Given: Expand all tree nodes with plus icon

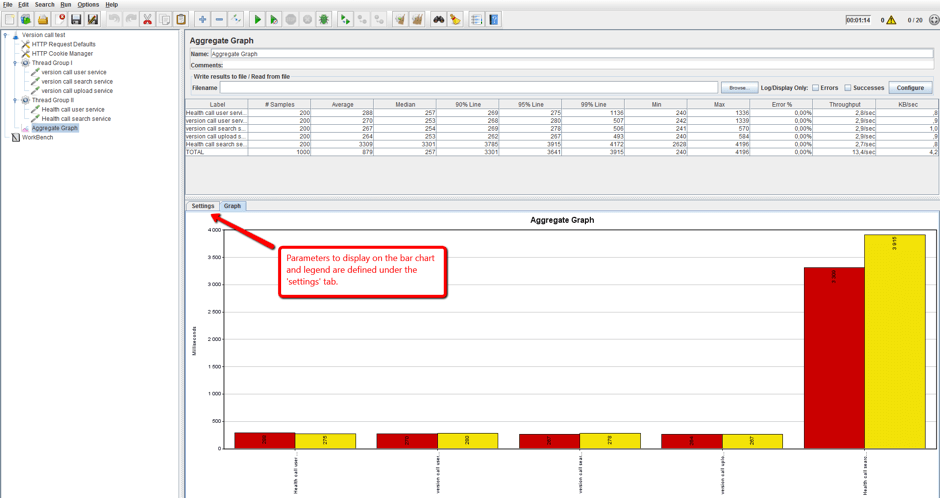Looking at the screenshot, I should [203, 20].
